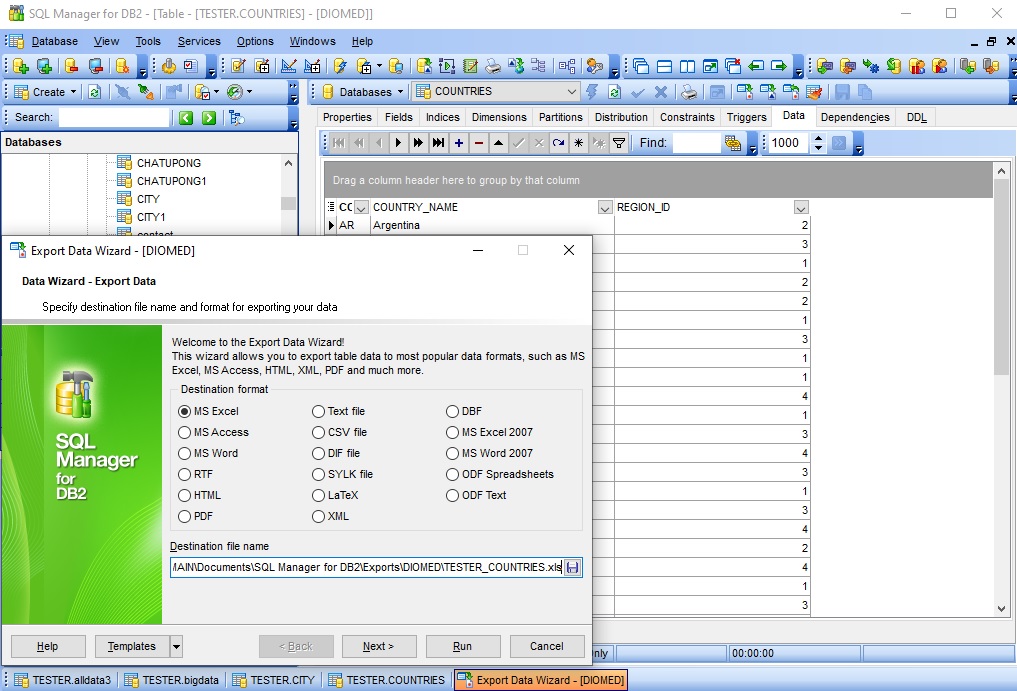The height and width of the screenshot is (691, 1017).
Task: Click the Tile Horizontally window icon
Action: [664, 66]
